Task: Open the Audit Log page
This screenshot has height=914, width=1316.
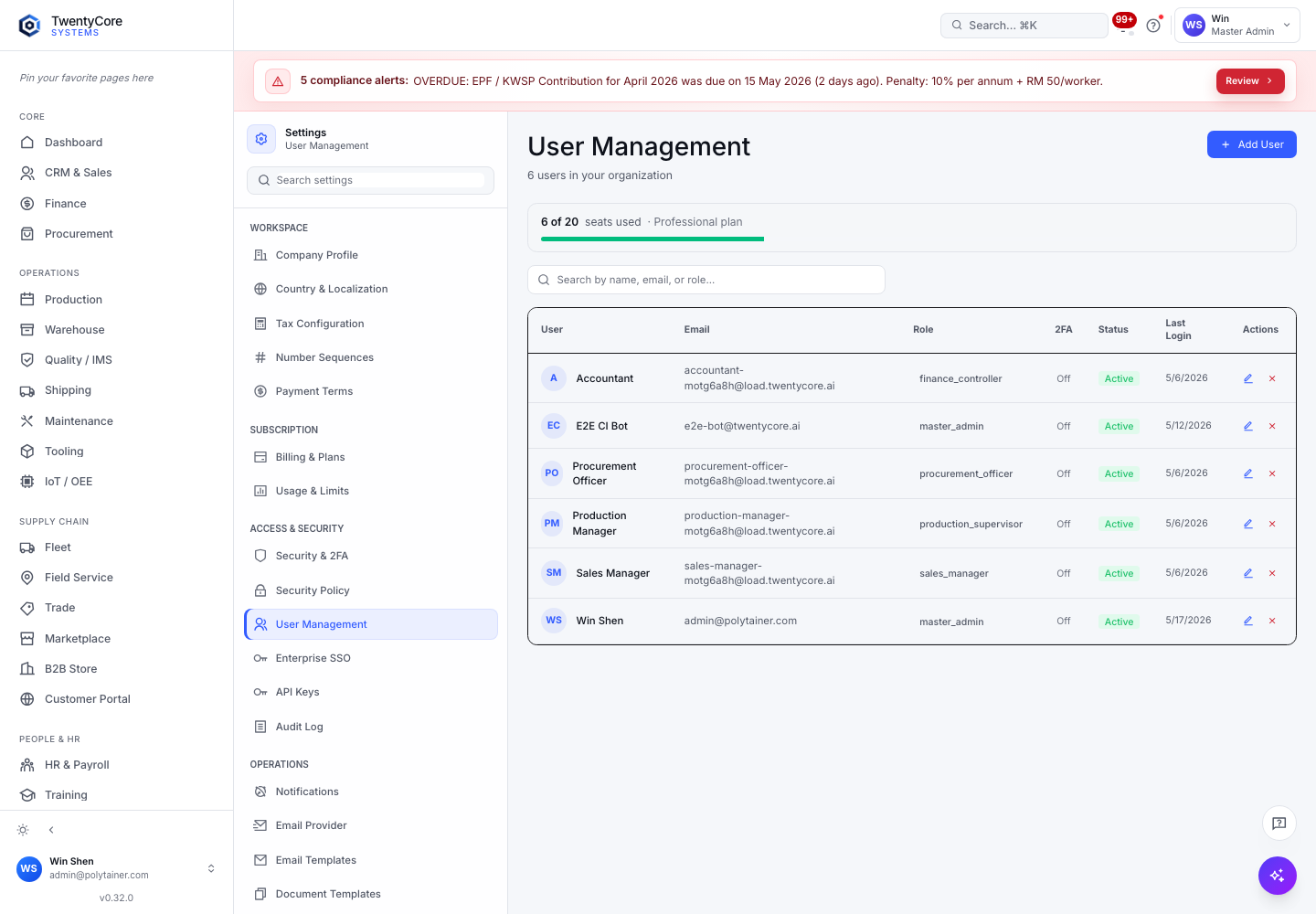Action: point(371,727)
